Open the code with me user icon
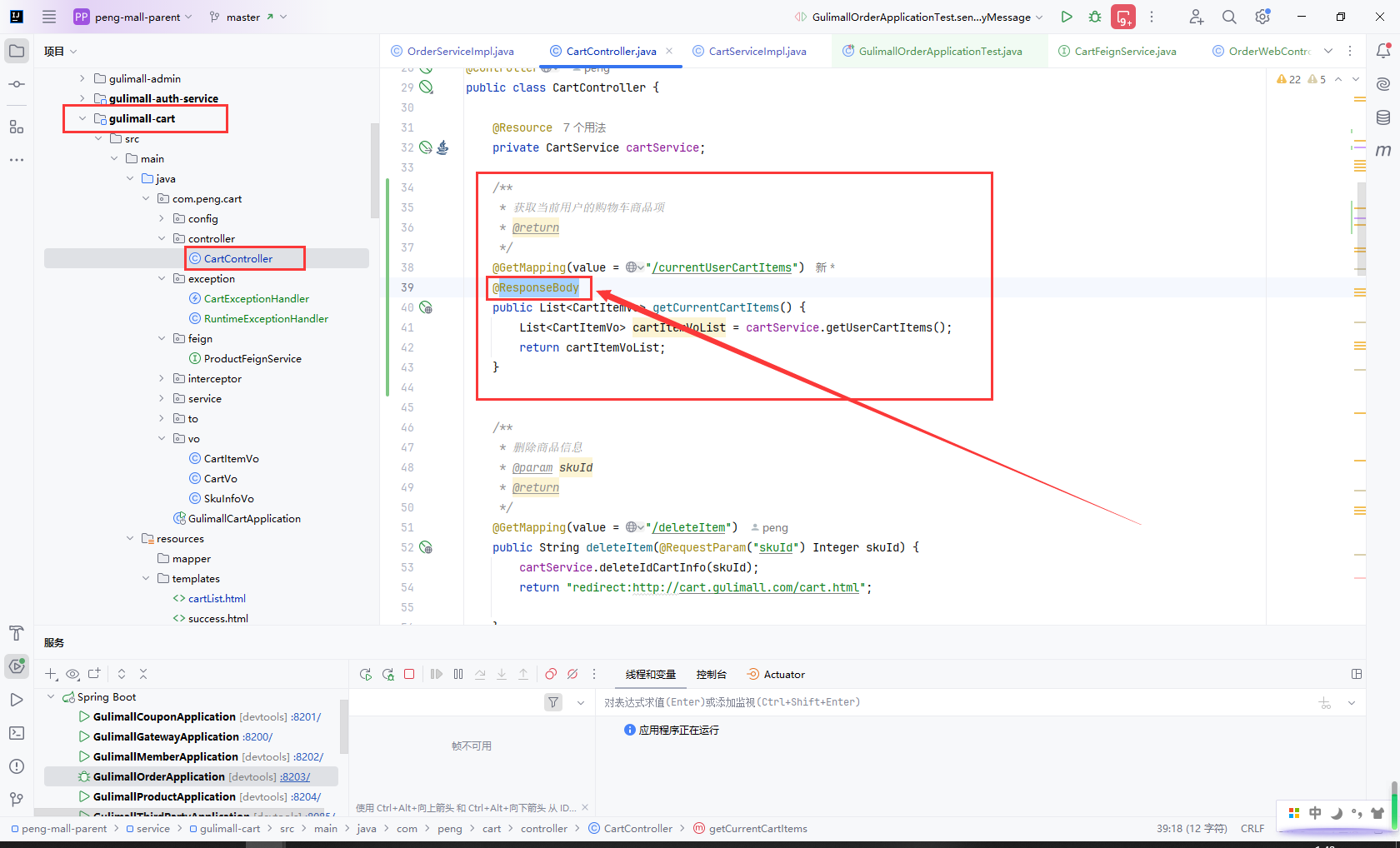The height and width of the screenshot is (848, 1400). (x=1196, y=17)
